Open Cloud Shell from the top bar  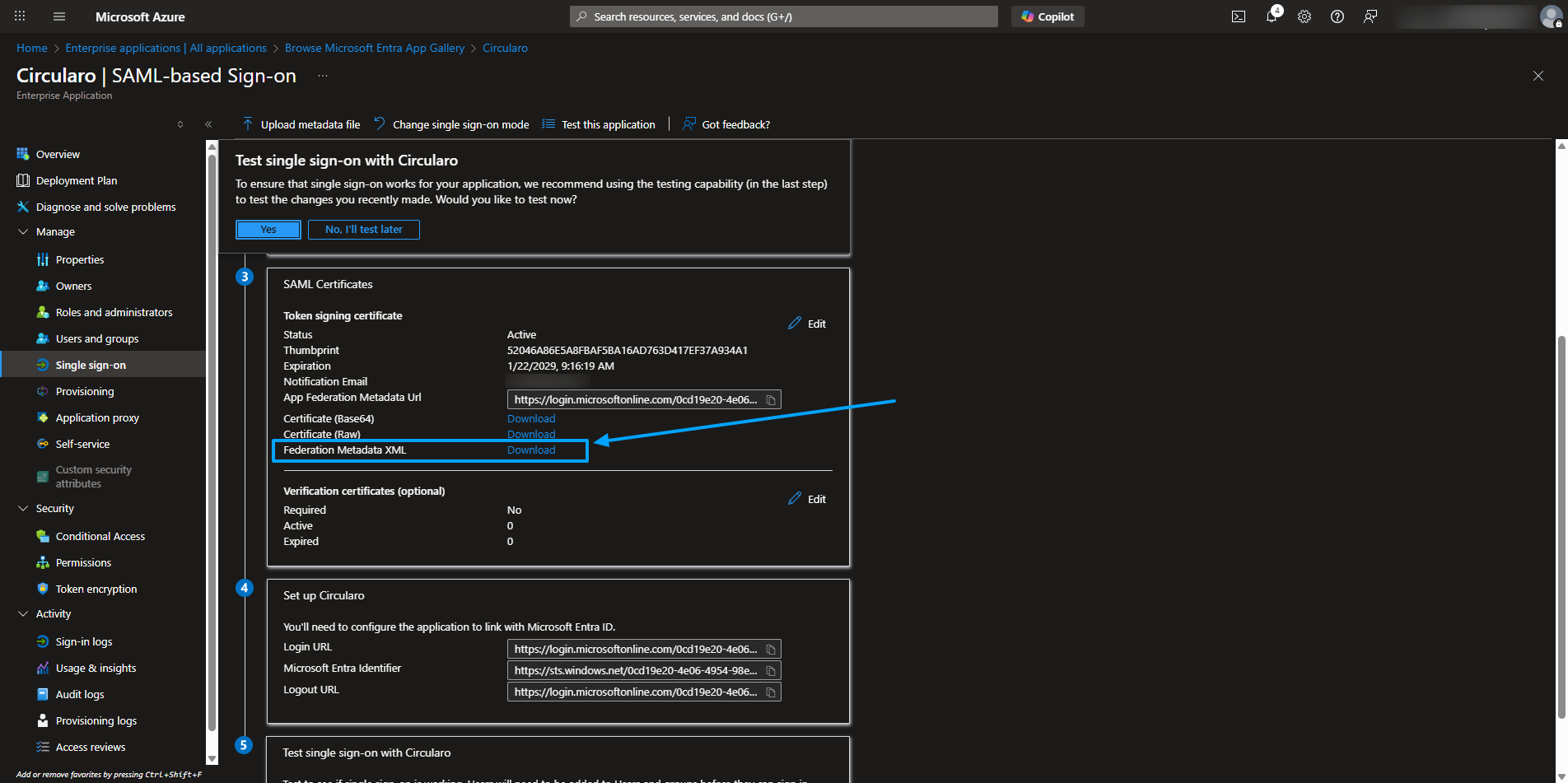pos(1238,16)
